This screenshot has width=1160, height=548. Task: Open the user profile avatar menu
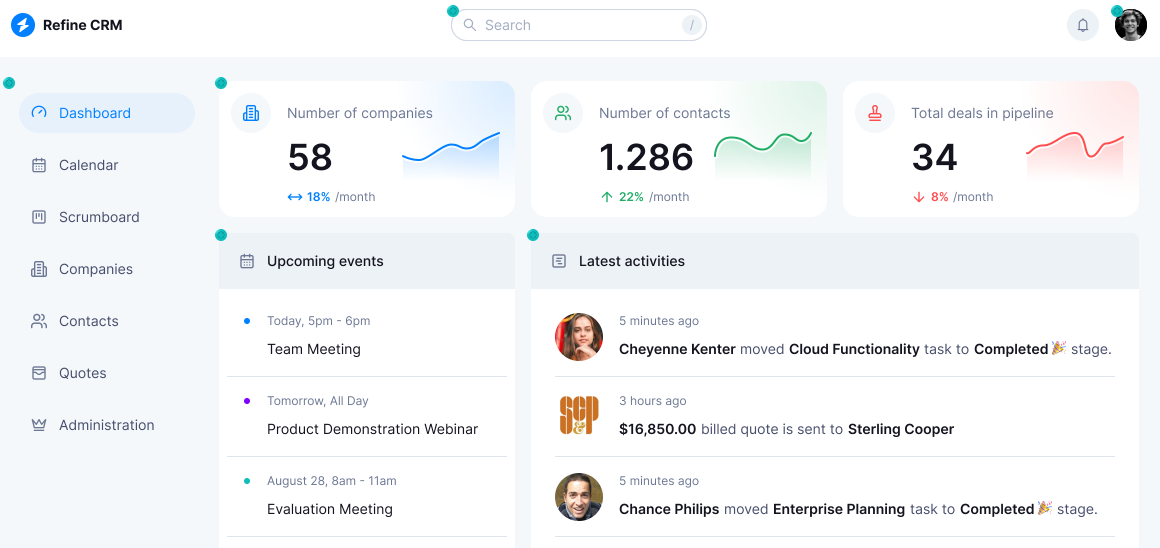pyautogui.click(x=1130, y=25)
